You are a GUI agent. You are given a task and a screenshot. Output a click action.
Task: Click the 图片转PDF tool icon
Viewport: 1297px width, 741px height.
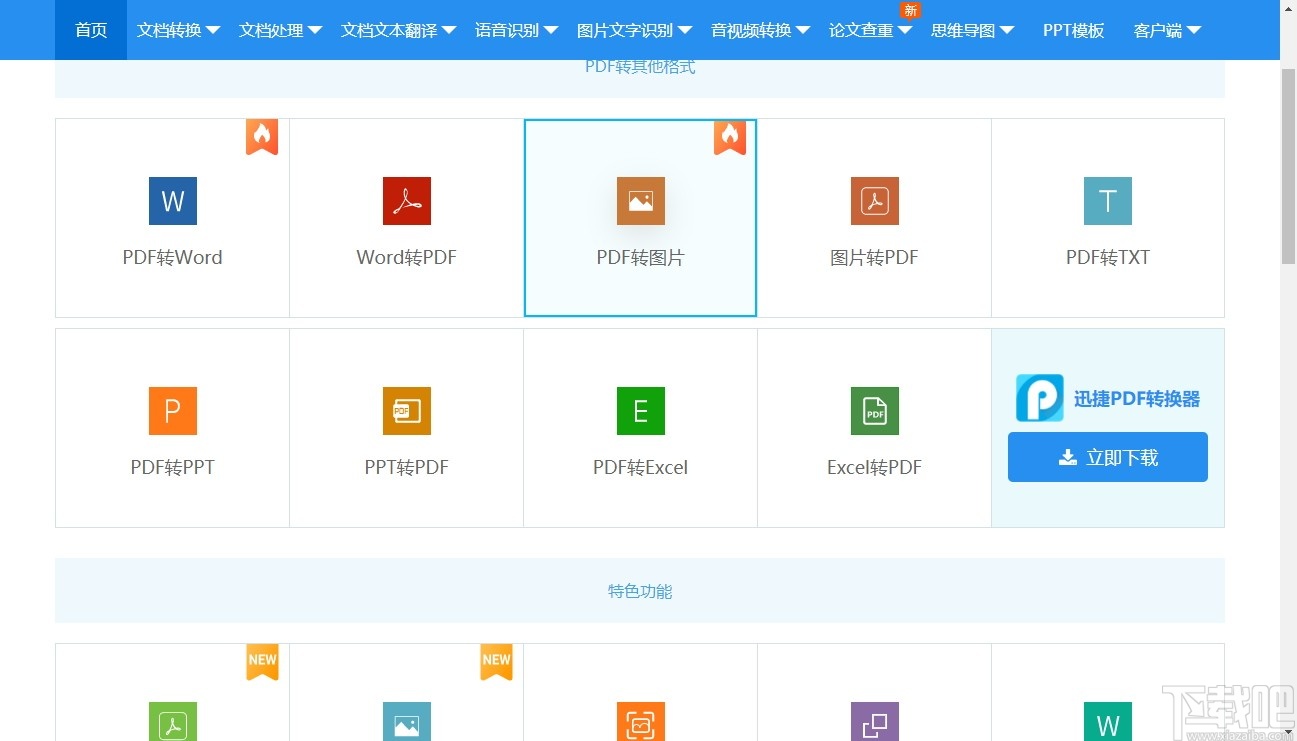(x=874, y=201)
